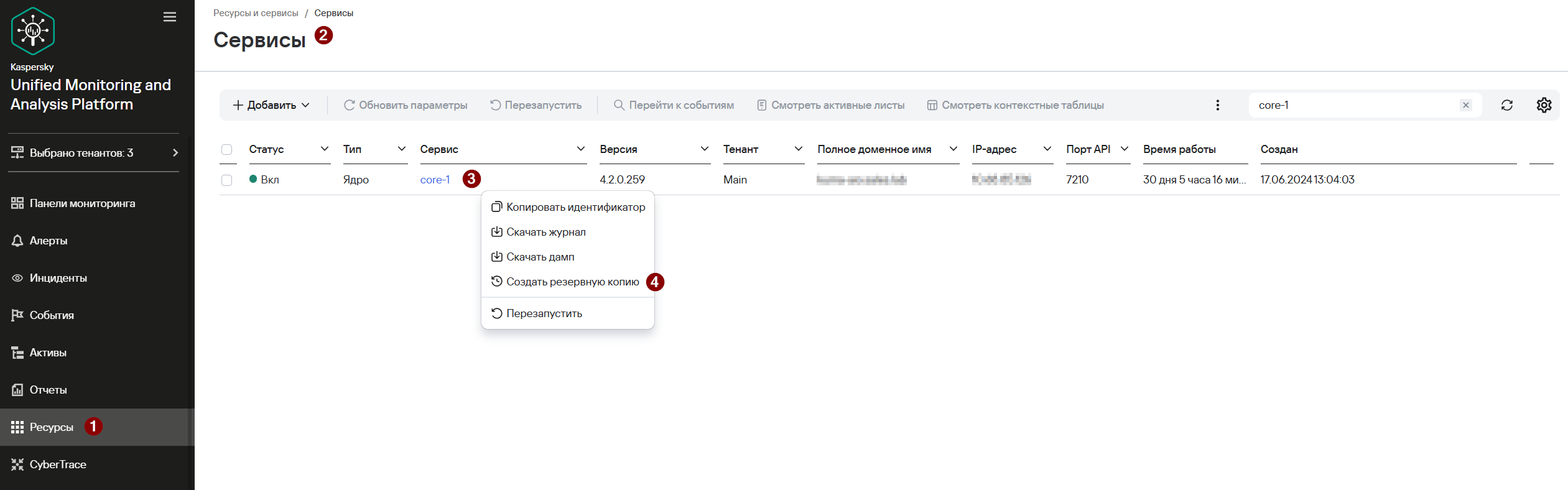This screenshot has width=1568, height=490.
Task: Click version cell 4.2.0.259
Action: 622,180
